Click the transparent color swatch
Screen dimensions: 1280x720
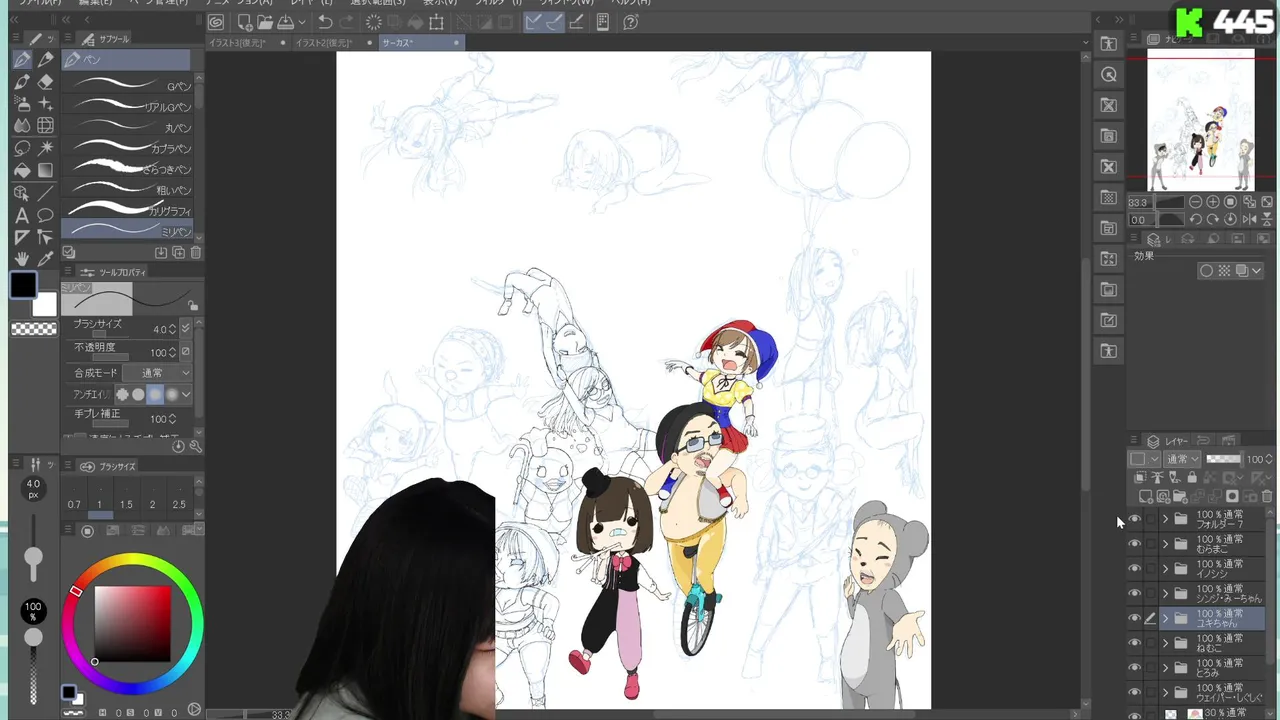34,328
